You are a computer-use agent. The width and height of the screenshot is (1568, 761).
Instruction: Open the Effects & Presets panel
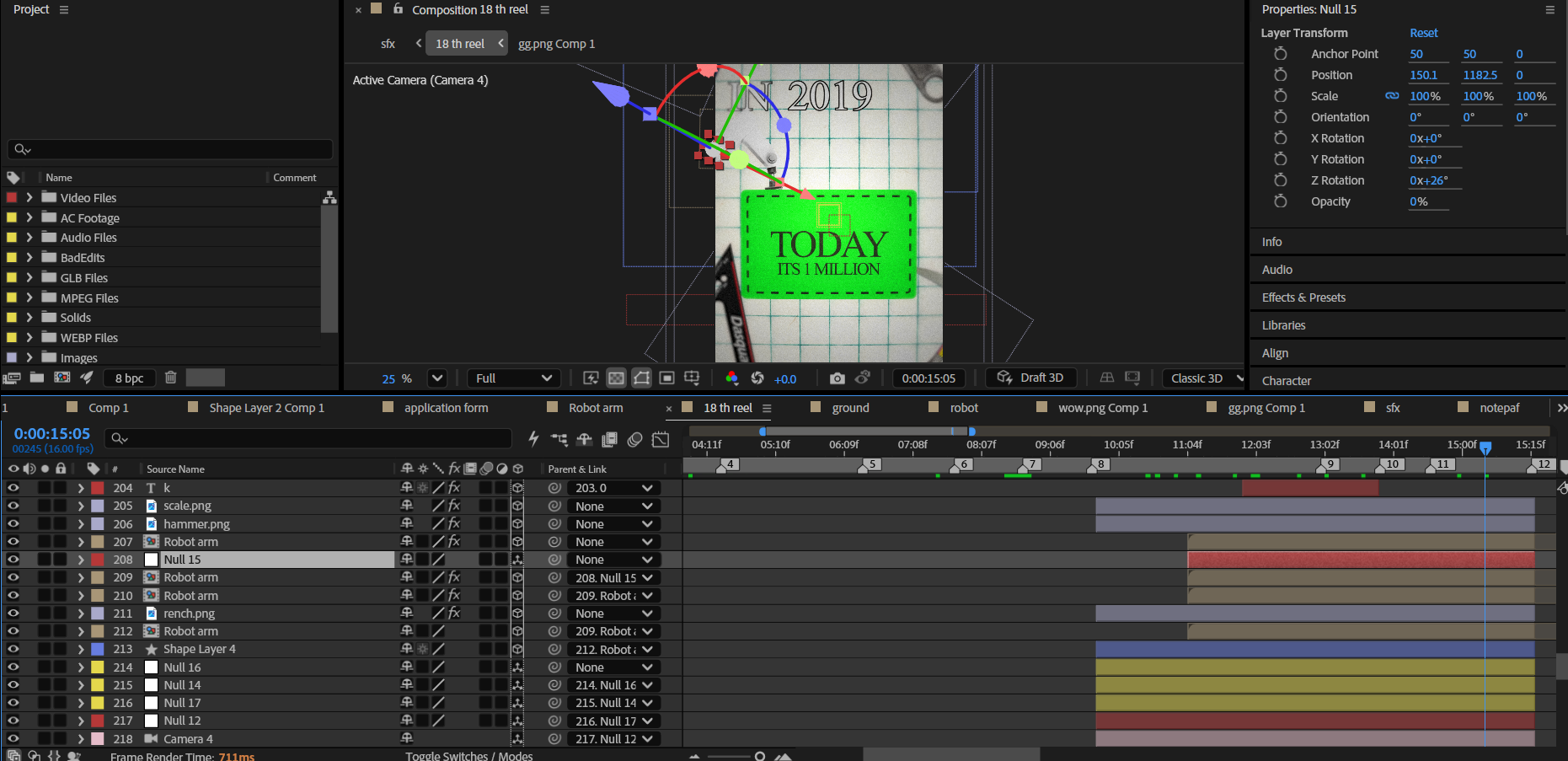[x=1303, y=297]
